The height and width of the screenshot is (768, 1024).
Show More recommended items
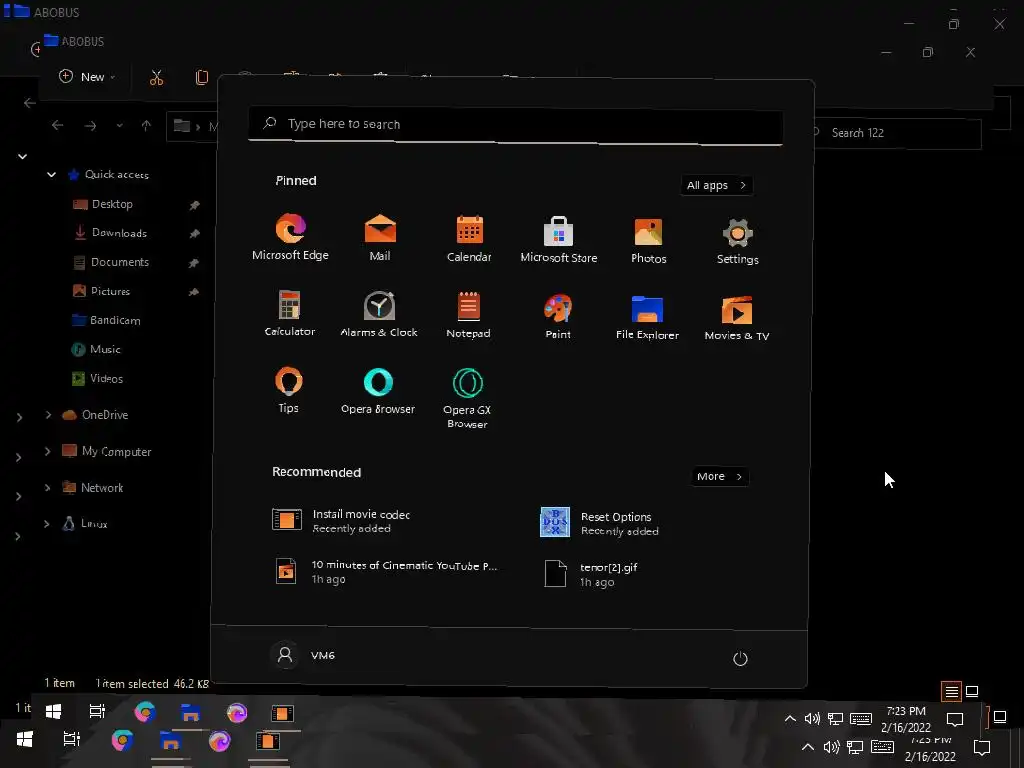pyautogui.click(x=720, y=476)
